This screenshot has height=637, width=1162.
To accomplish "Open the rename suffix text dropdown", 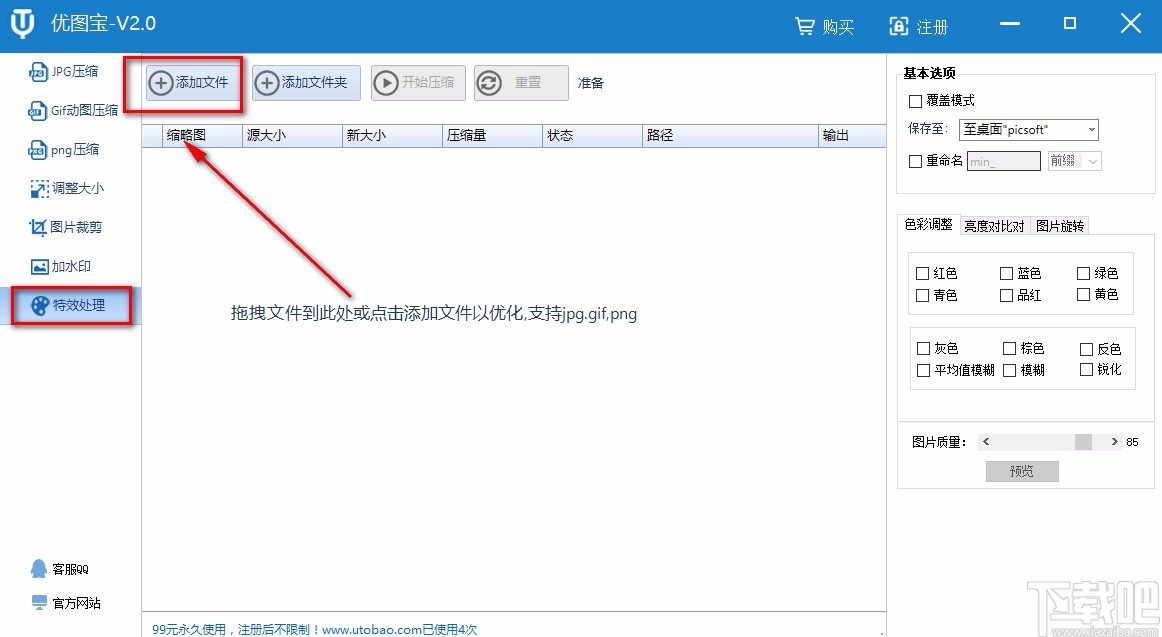I will pyautogui.click(x=1003, y=160).
